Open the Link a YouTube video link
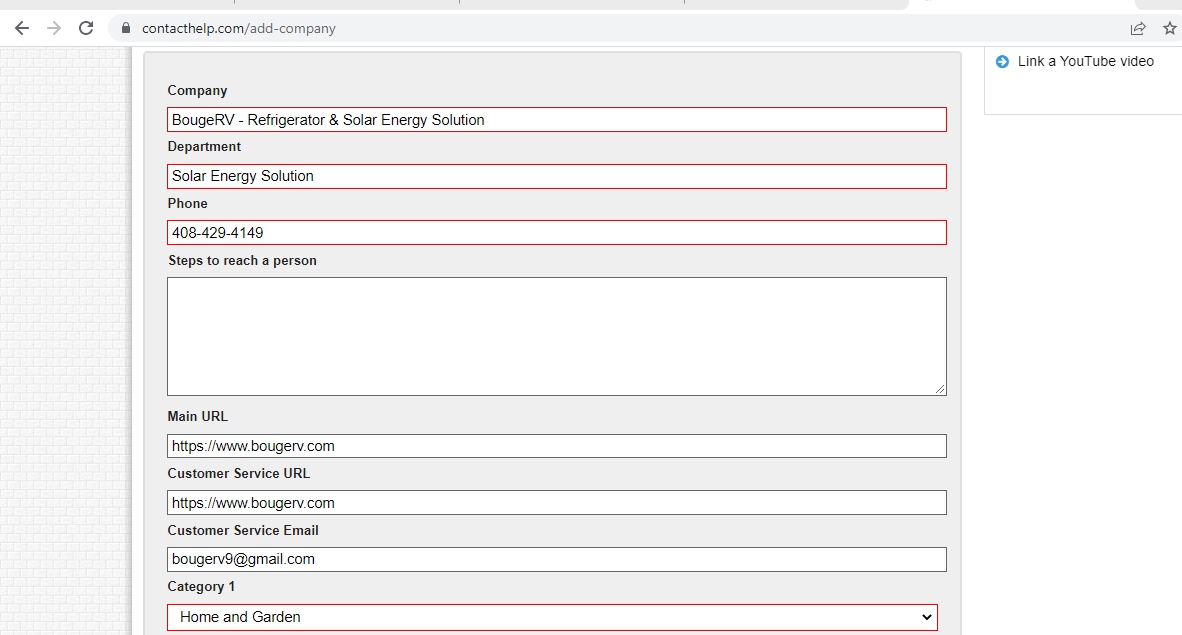The width and height of the screenshot is (1182, 635). [x=1085, y=62]
